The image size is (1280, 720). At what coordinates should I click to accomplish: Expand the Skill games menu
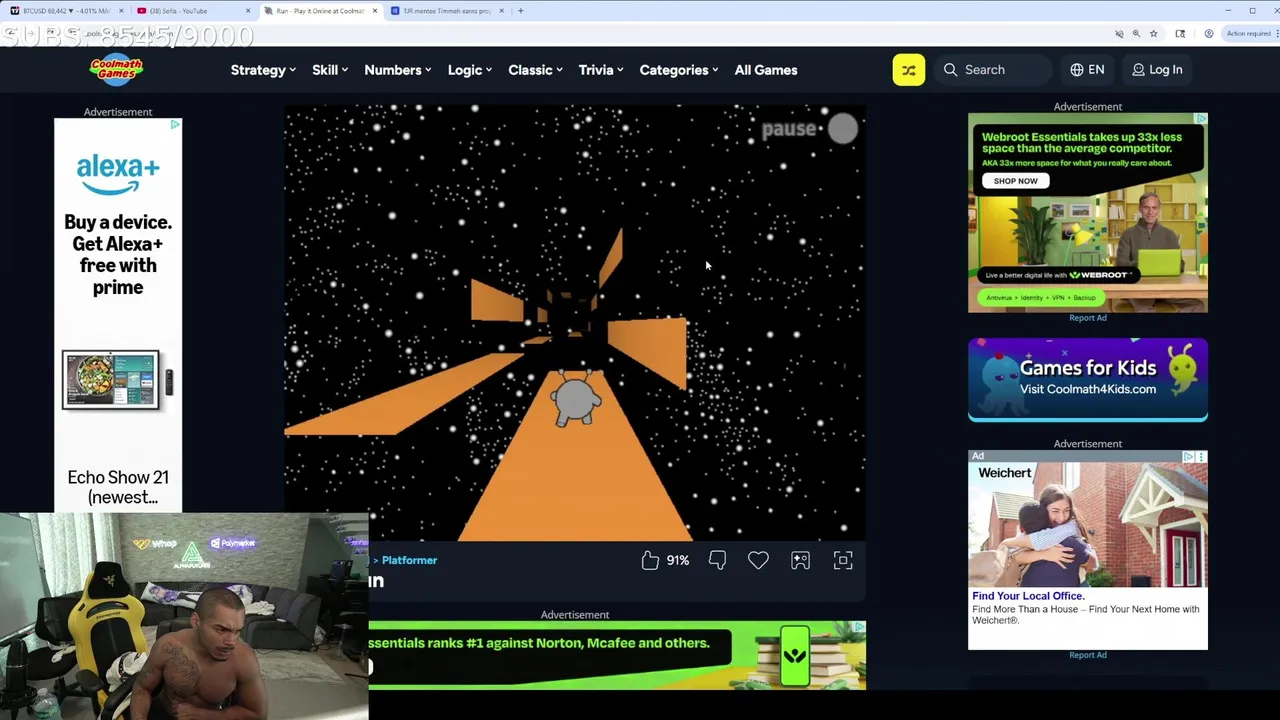pos(330,70)
